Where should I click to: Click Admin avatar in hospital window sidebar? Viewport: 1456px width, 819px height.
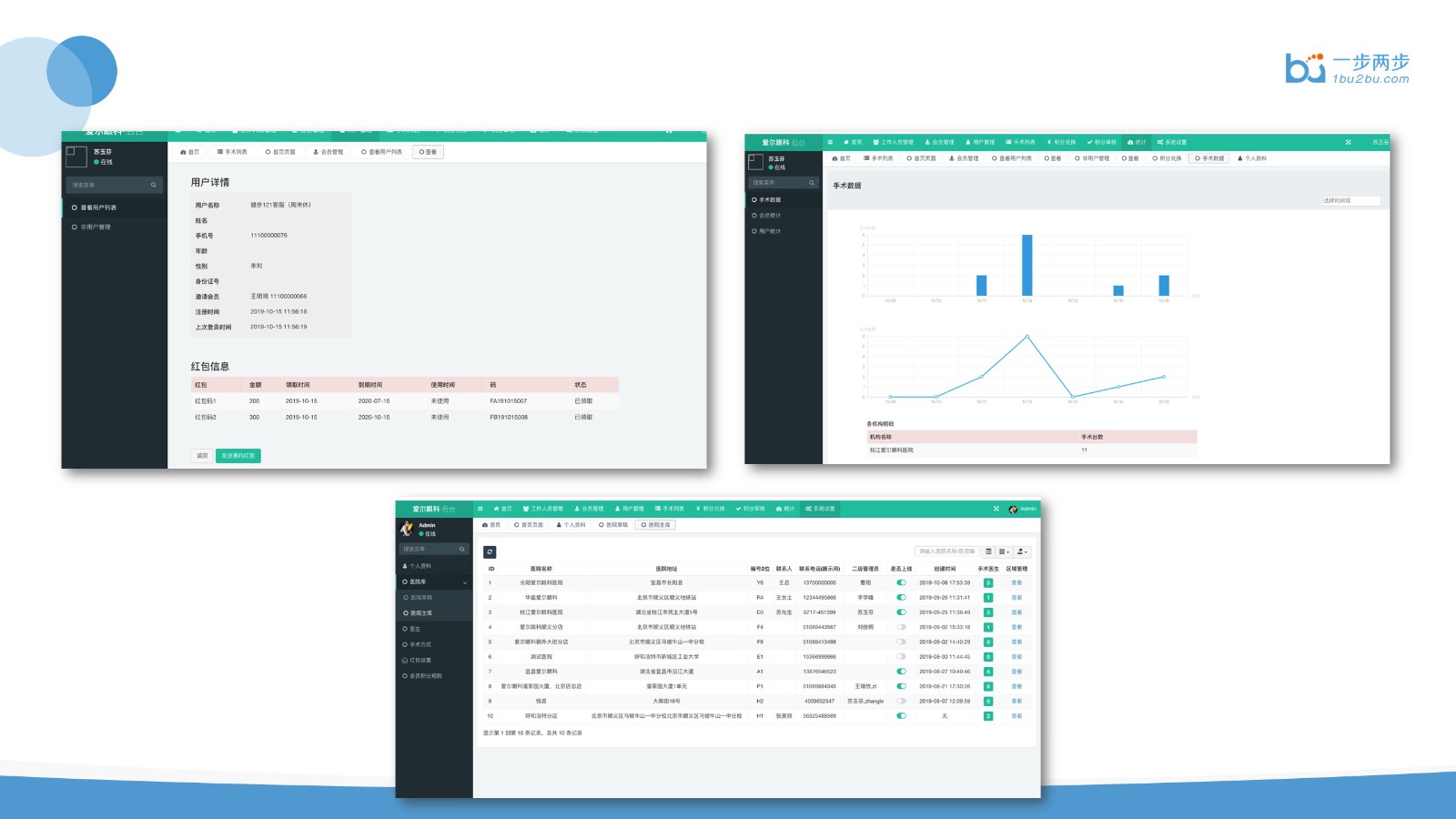pyautogui.click(x=407, y=528)
